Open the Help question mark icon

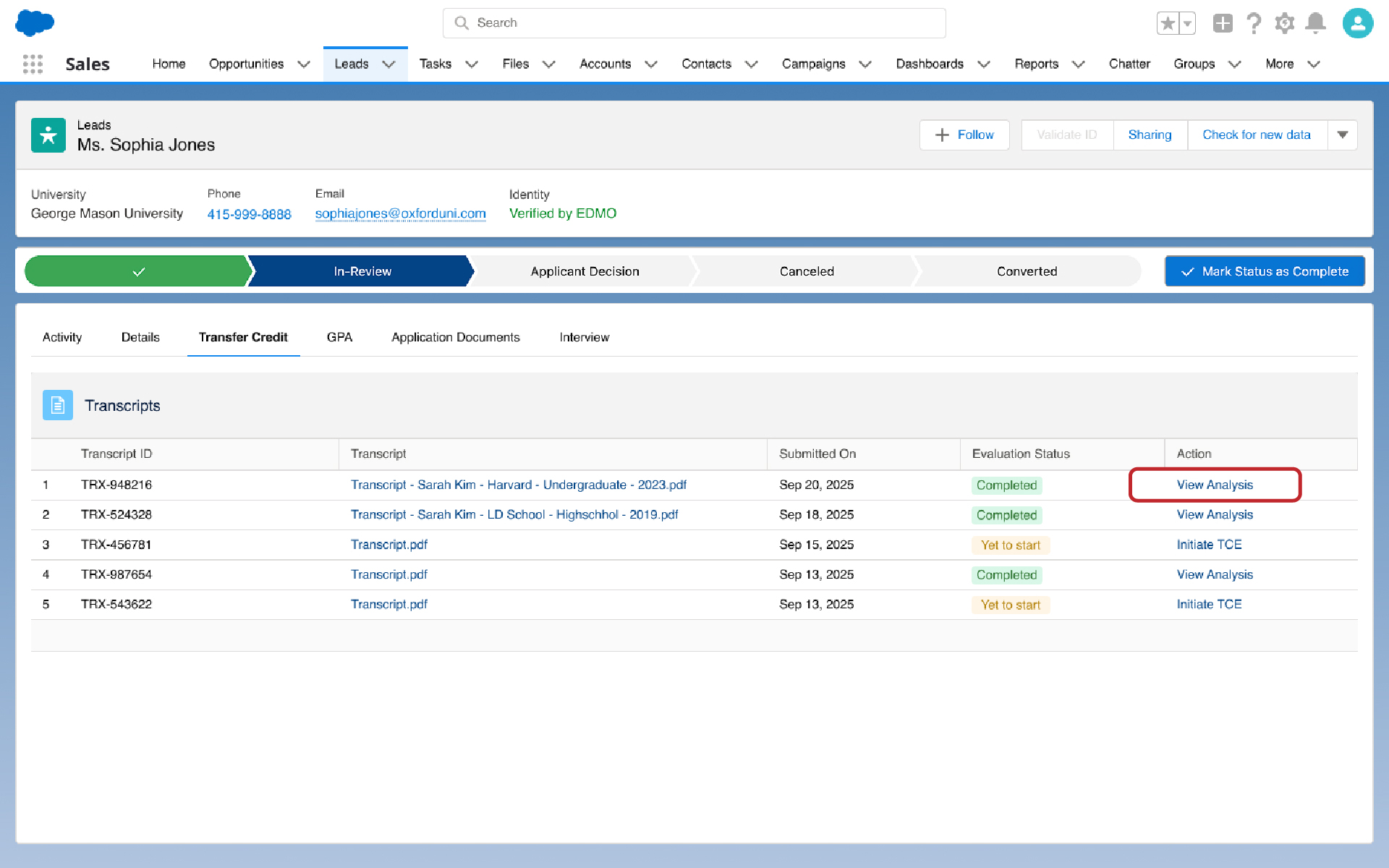(x=1254, y=23)
